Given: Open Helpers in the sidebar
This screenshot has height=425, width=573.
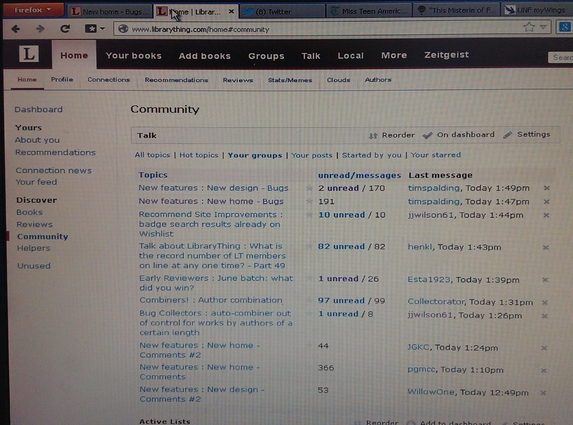Looking at the screenshot, I should point(33,248).
